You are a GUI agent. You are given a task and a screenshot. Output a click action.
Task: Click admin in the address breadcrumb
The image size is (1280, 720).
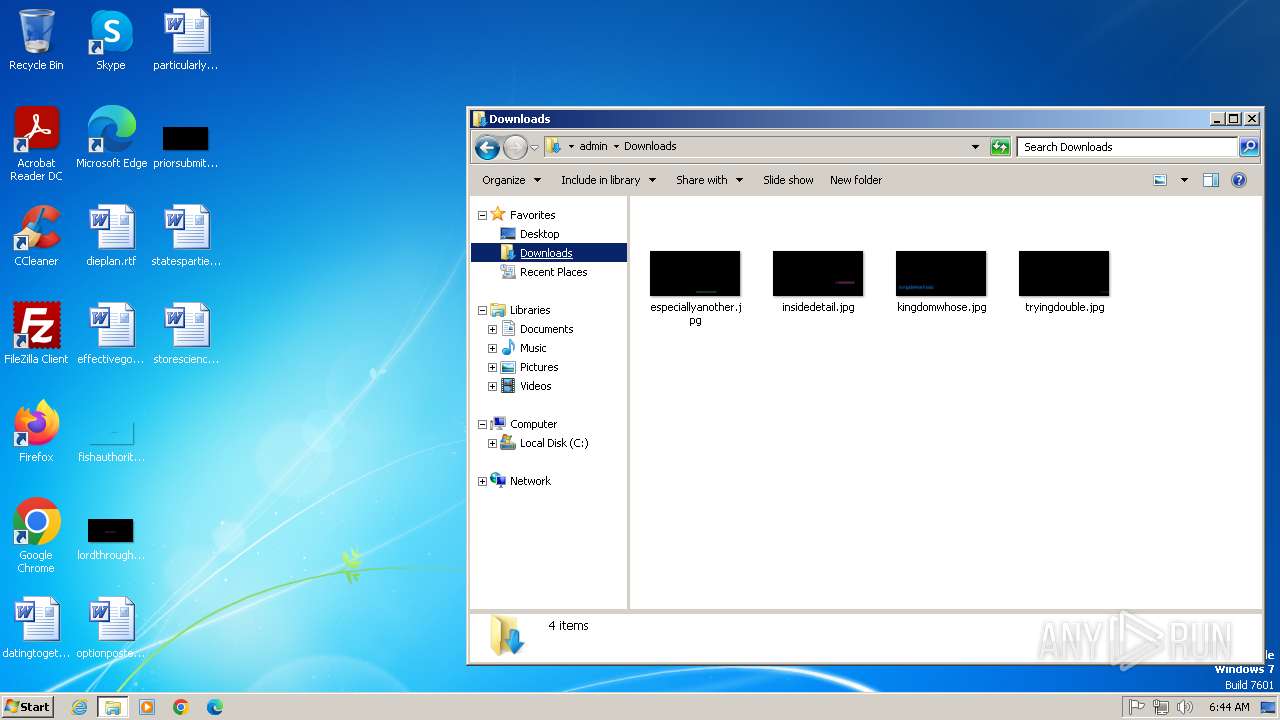click(x=593, y=146)
